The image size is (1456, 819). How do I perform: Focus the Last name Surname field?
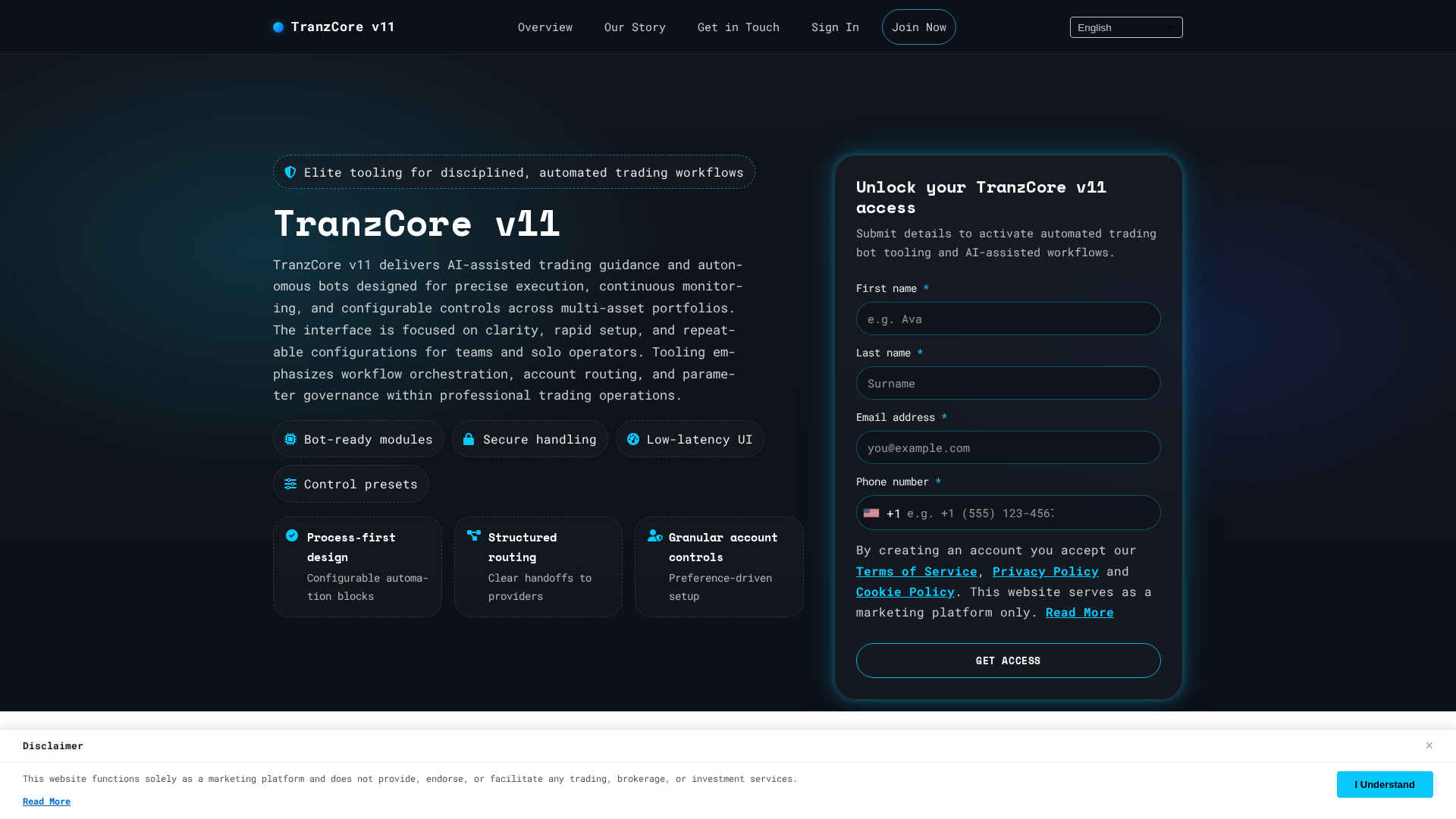point(1009,383)
